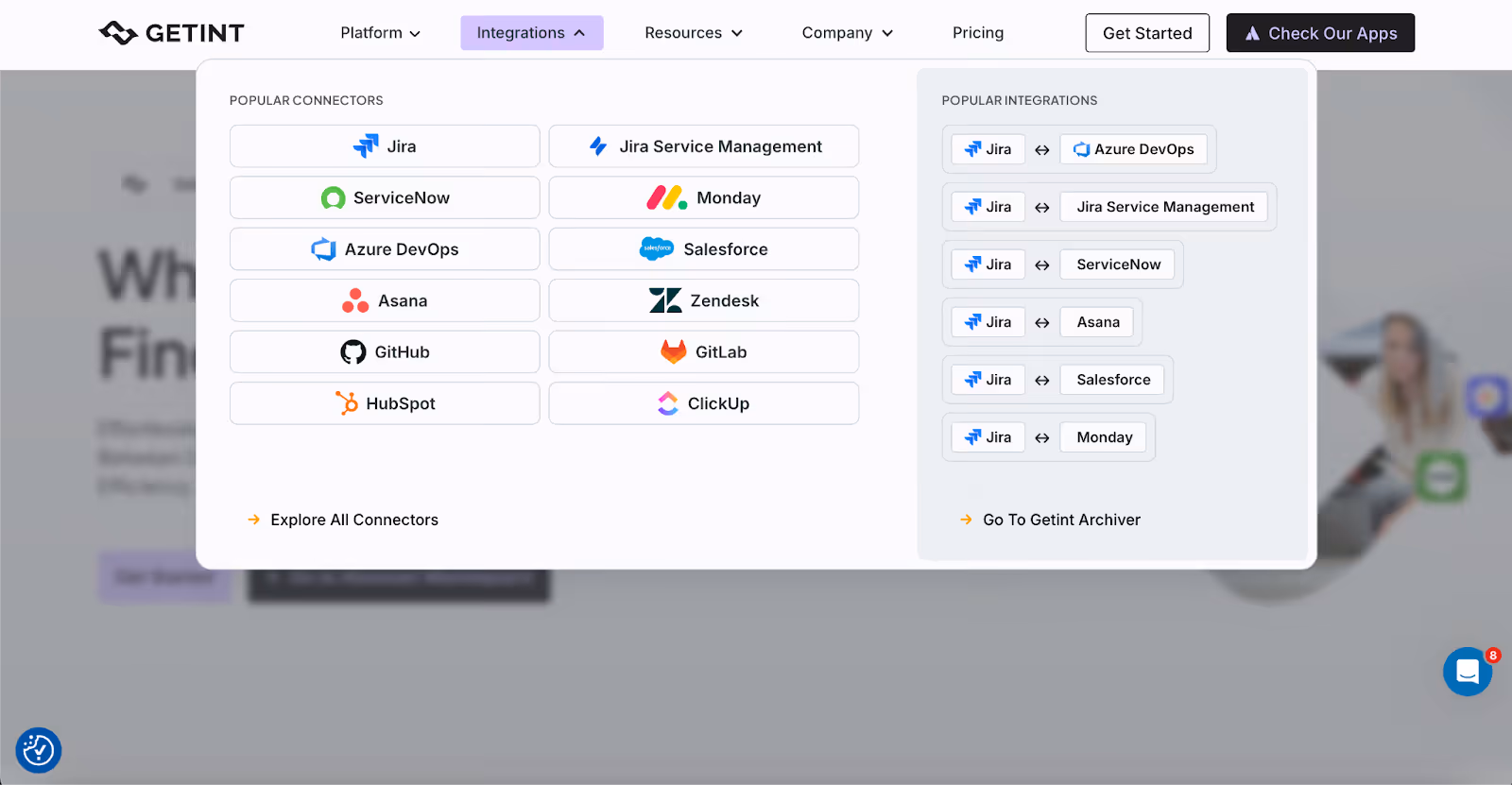Click the bidirectional arrow in the Asana row
The image size is (1512, 785).
point(1042,323)
